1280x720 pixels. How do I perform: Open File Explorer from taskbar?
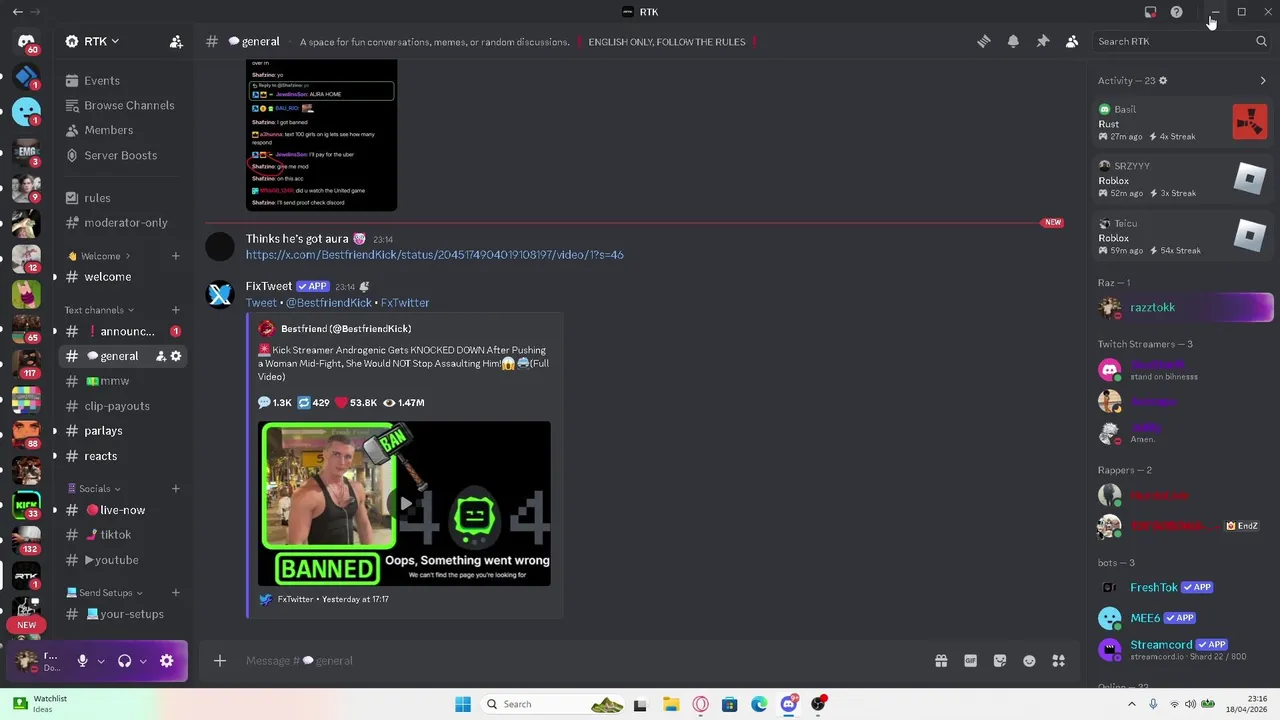[671, 704]
